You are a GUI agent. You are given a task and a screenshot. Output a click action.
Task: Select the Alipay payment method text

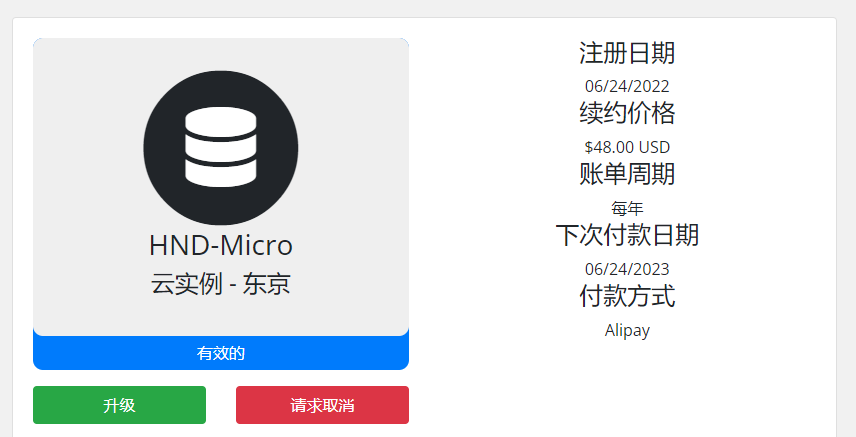[x=627, y=330]
